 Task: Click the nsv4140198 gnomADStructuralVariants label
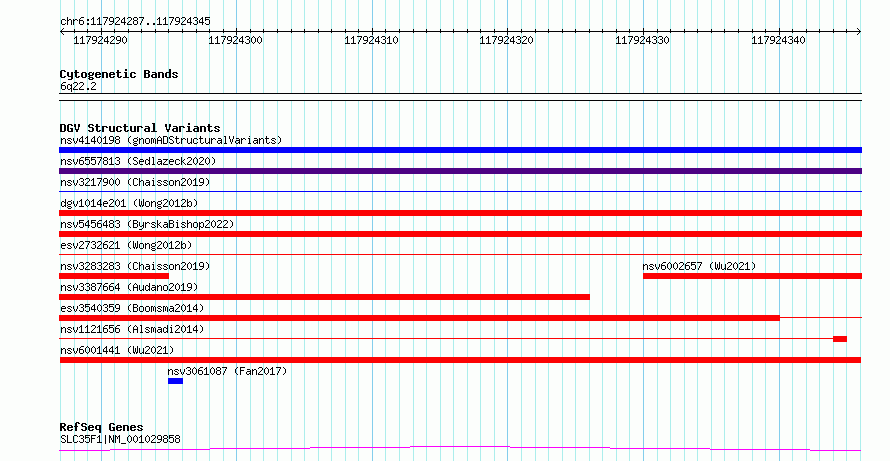pos(171,140)
